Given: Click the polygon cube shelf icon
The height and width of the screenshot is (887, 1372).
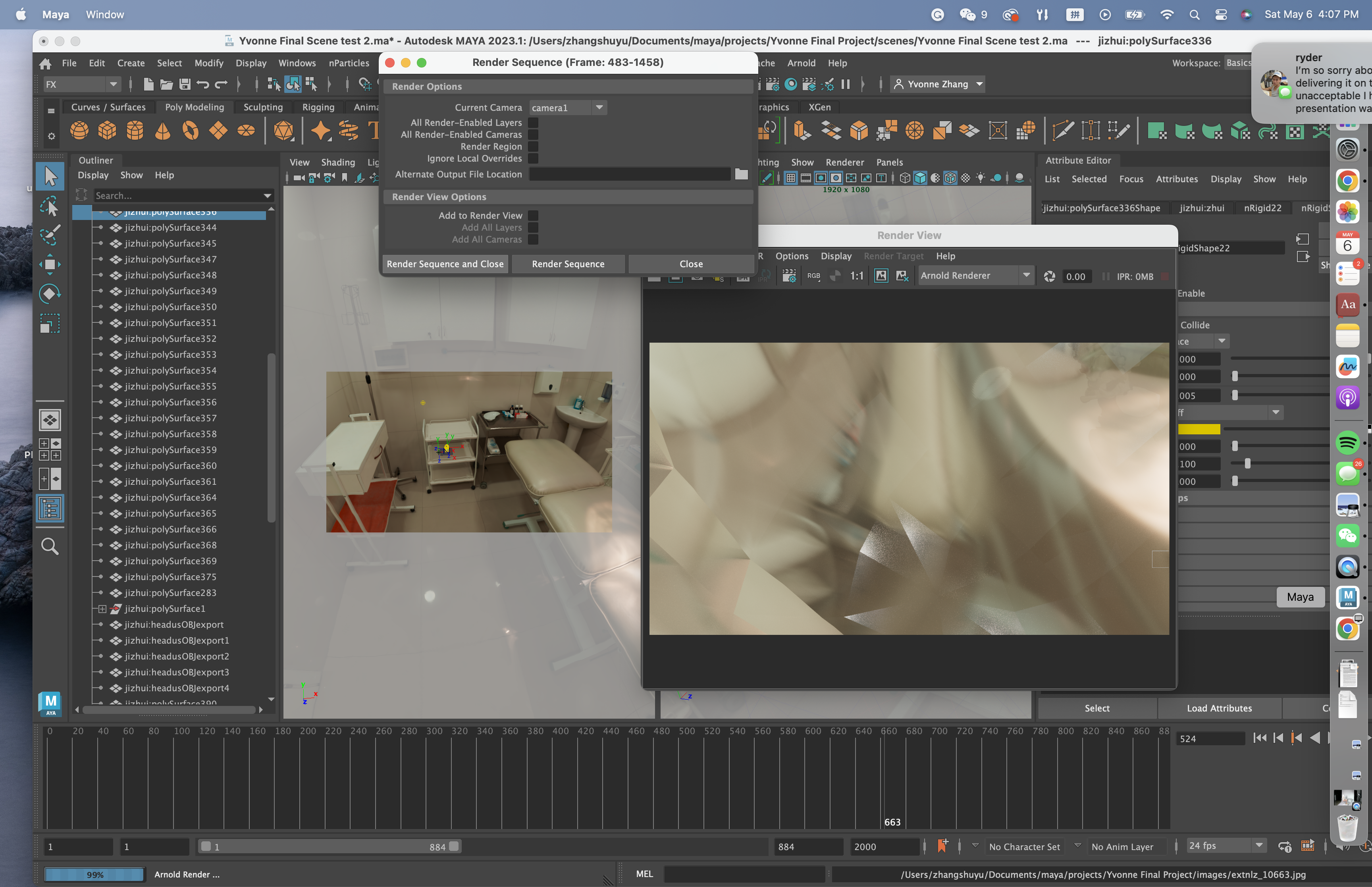Looking at the screenshot, I should pos(107,130).
